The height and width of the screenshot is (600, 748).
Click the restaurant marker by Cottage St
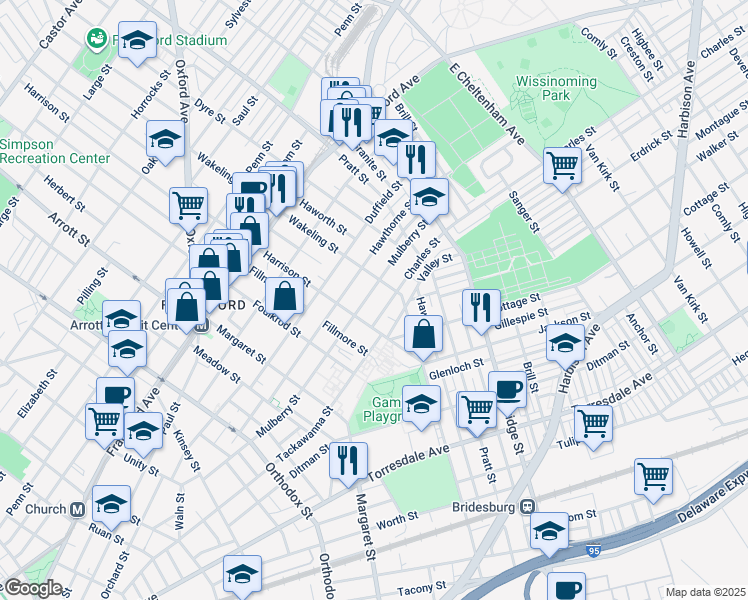pos(481,310)
